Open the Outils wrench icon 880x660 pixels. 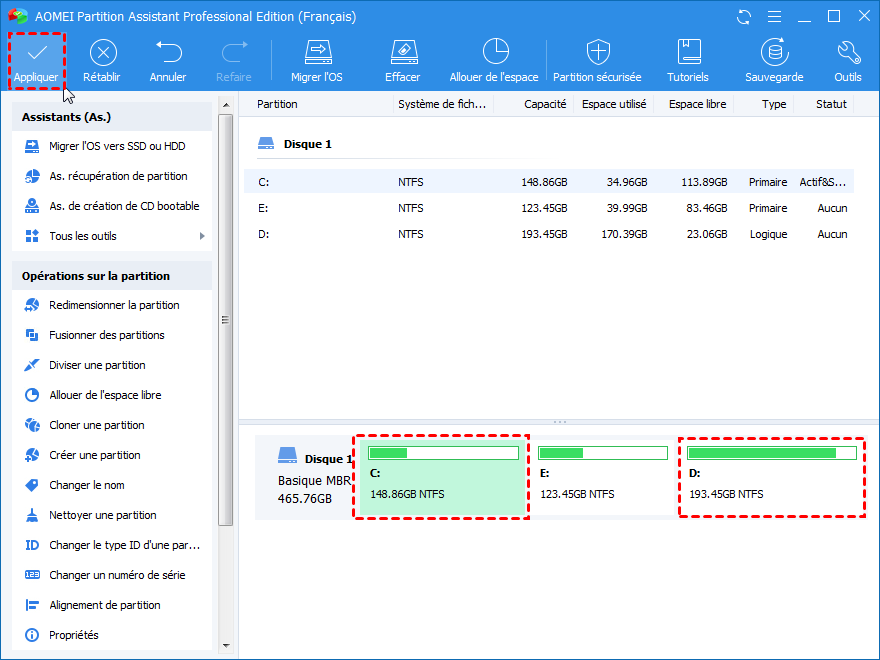click(848, 52)
